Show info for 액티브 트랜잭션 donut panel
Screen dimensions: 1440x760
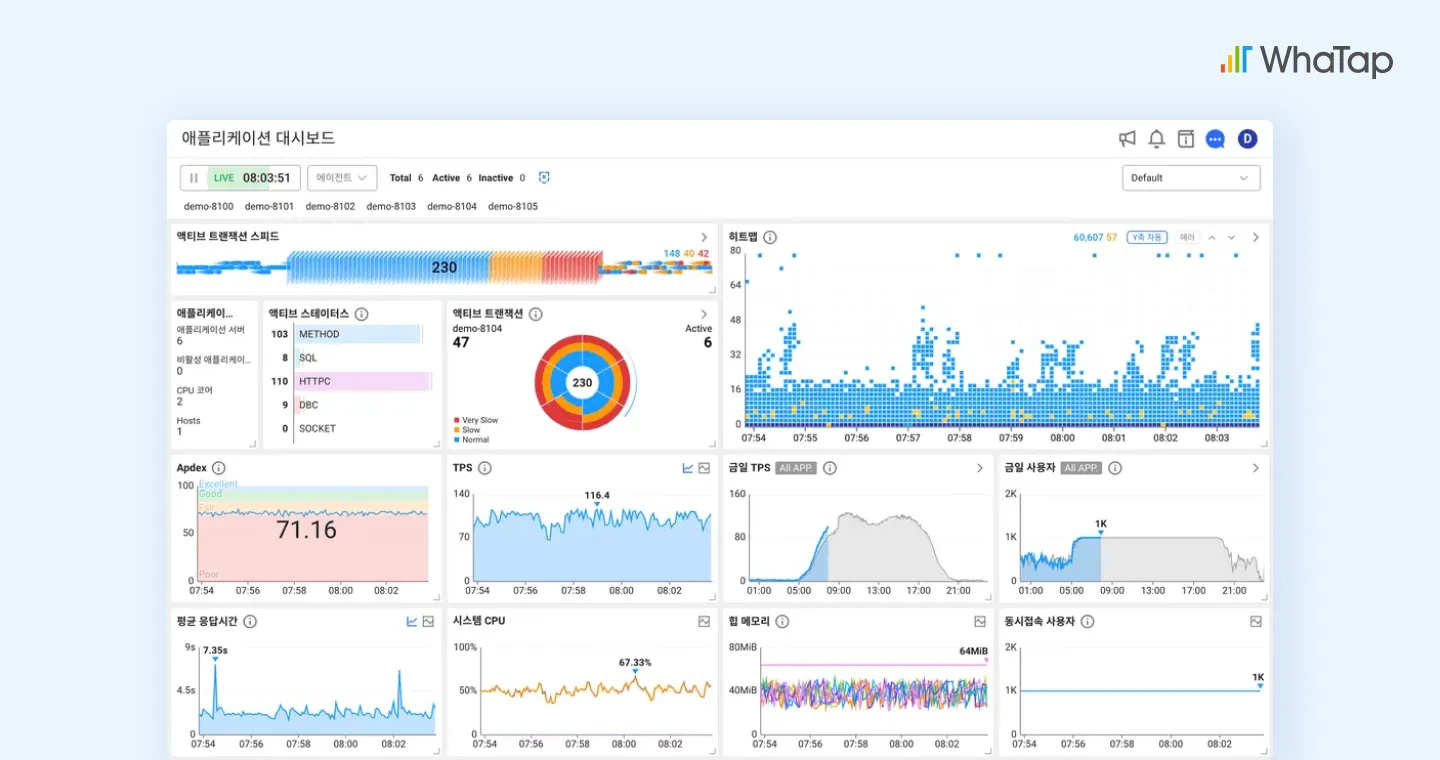pyautogui.click(x=536, y=314)
